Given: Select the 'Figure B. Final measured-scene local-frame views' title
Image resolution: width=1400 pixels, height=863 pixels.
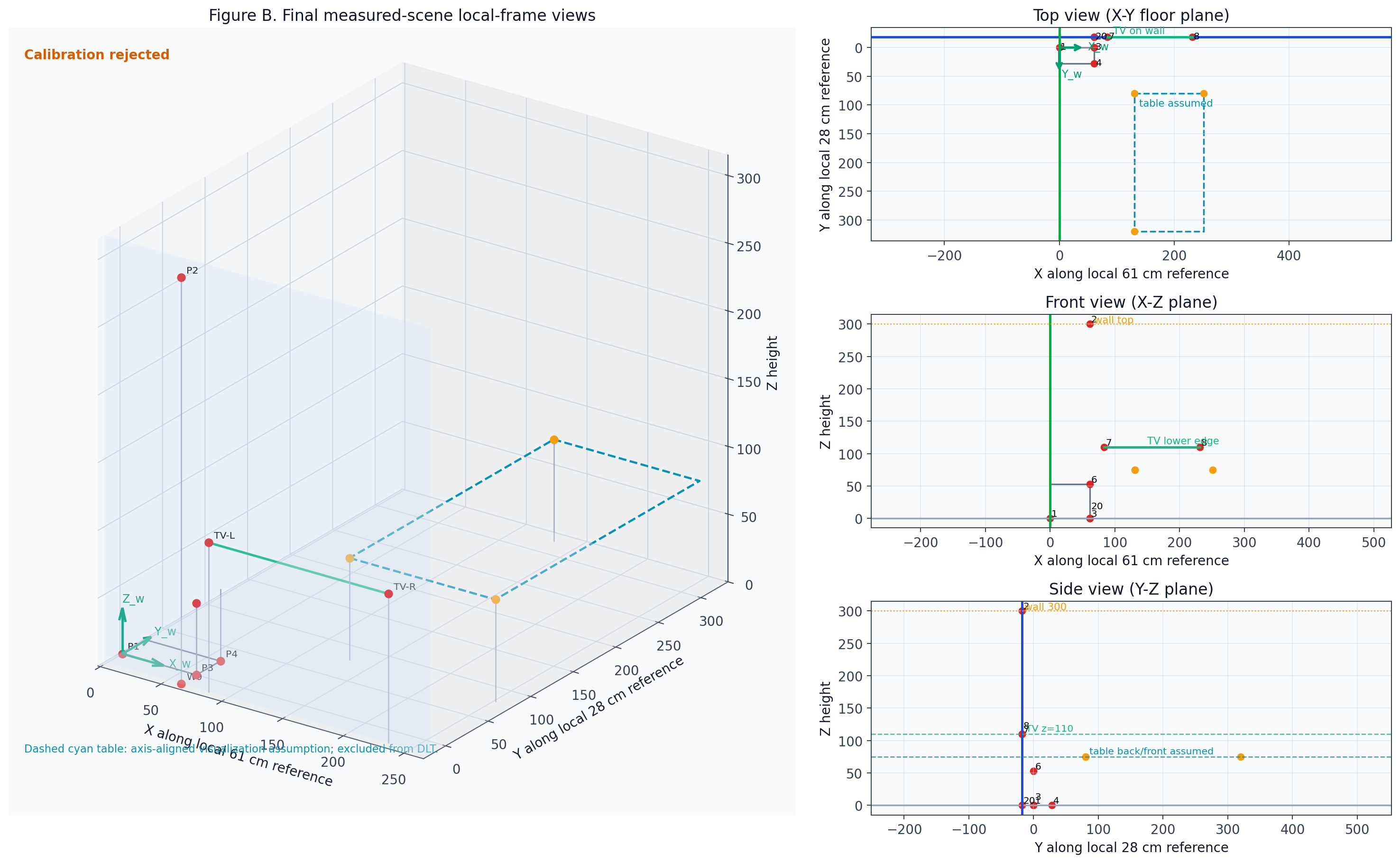Looking at the screenshot, I should 402,15.
